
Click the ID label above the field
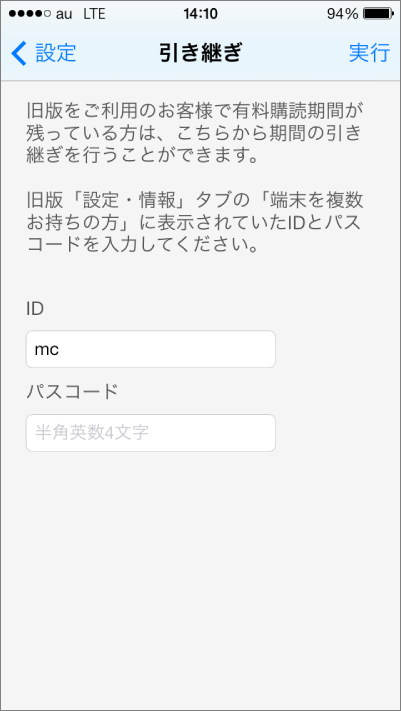point(35,309)
